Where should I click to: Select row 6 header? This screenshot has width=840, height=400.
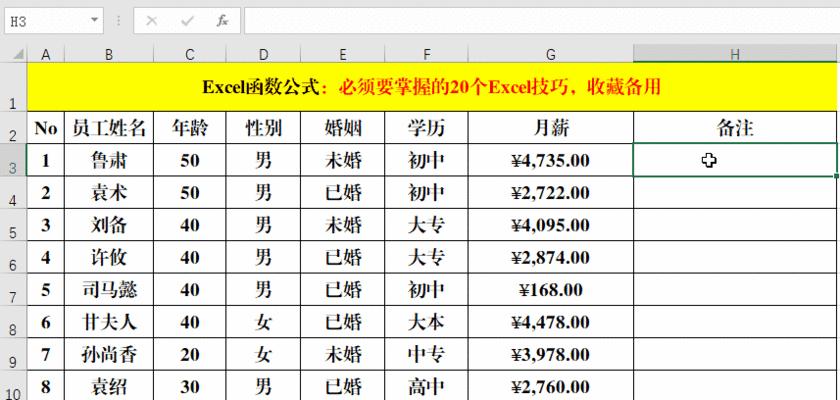coord(13,257)
